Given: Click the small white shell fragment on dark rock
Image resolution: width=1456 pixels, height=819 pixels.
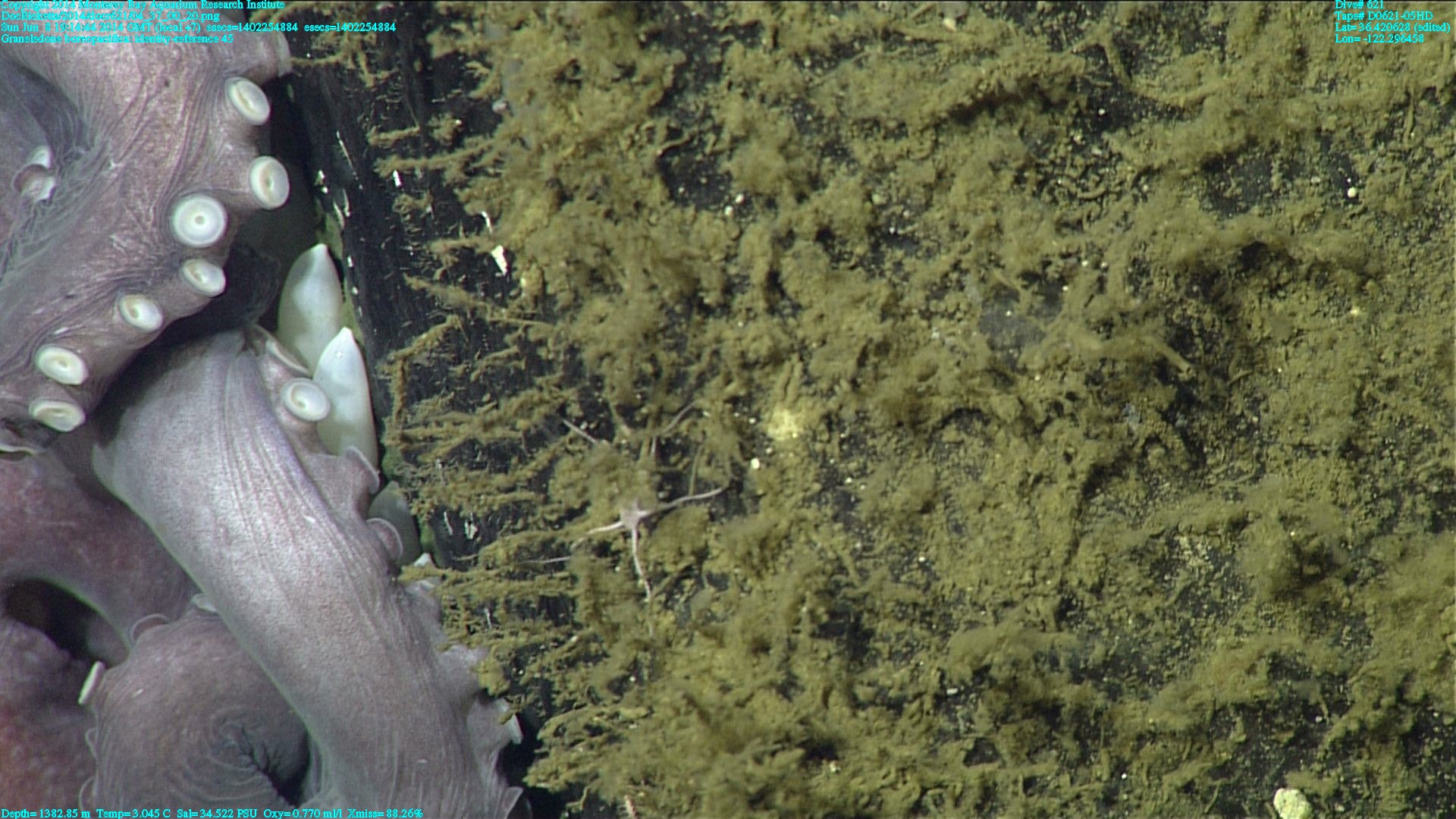Looking at the screenshot, I should click(499, 259).
